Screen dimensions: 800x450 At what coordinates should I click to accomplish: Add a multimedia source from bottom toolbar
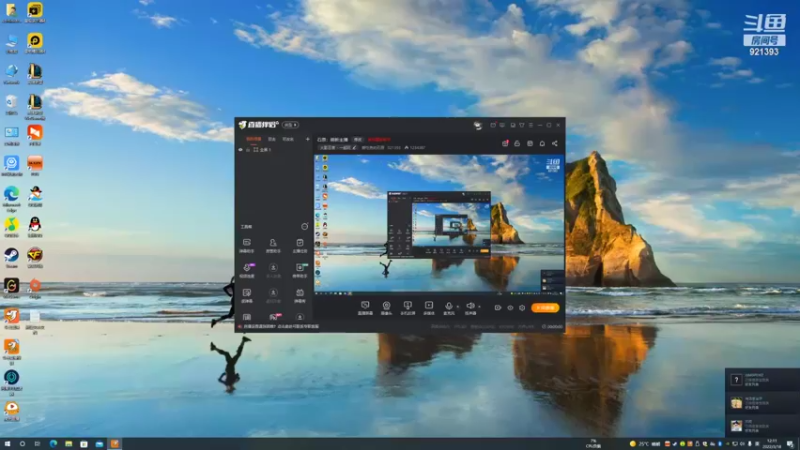tap(429, 308)
